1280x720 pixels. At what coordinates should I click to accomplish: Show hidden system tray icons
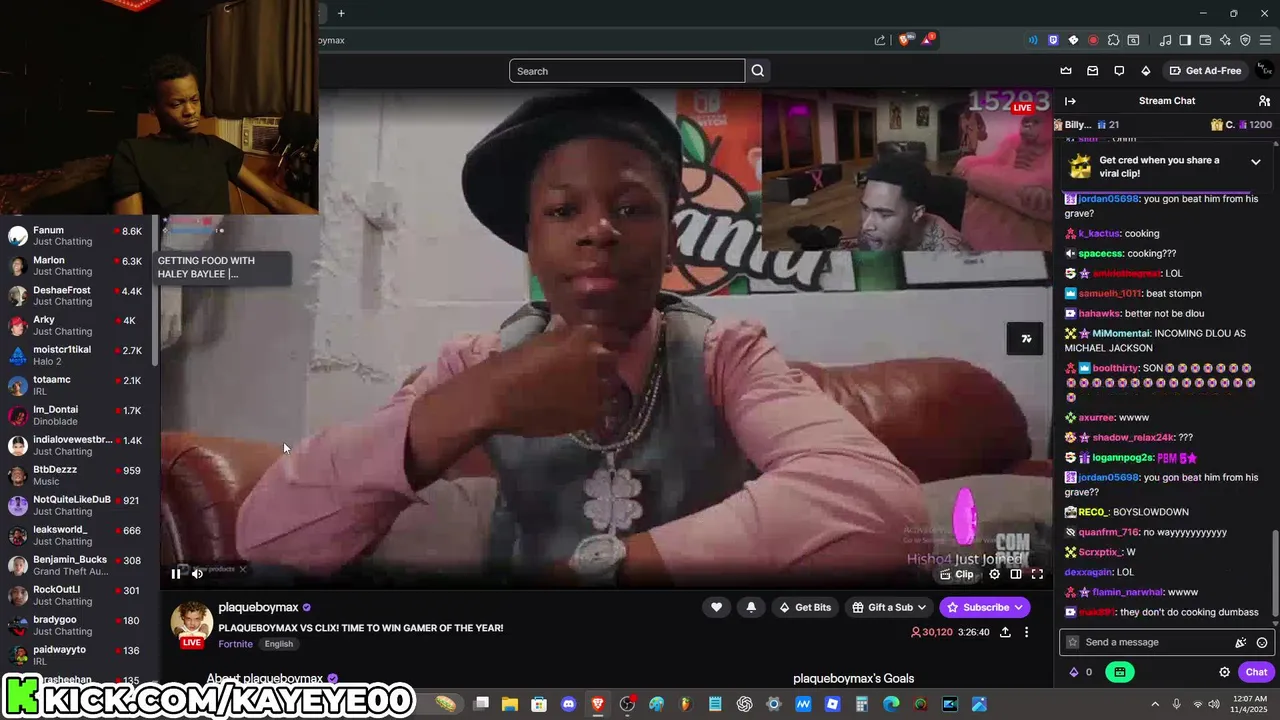click(x=1155, y=704)
